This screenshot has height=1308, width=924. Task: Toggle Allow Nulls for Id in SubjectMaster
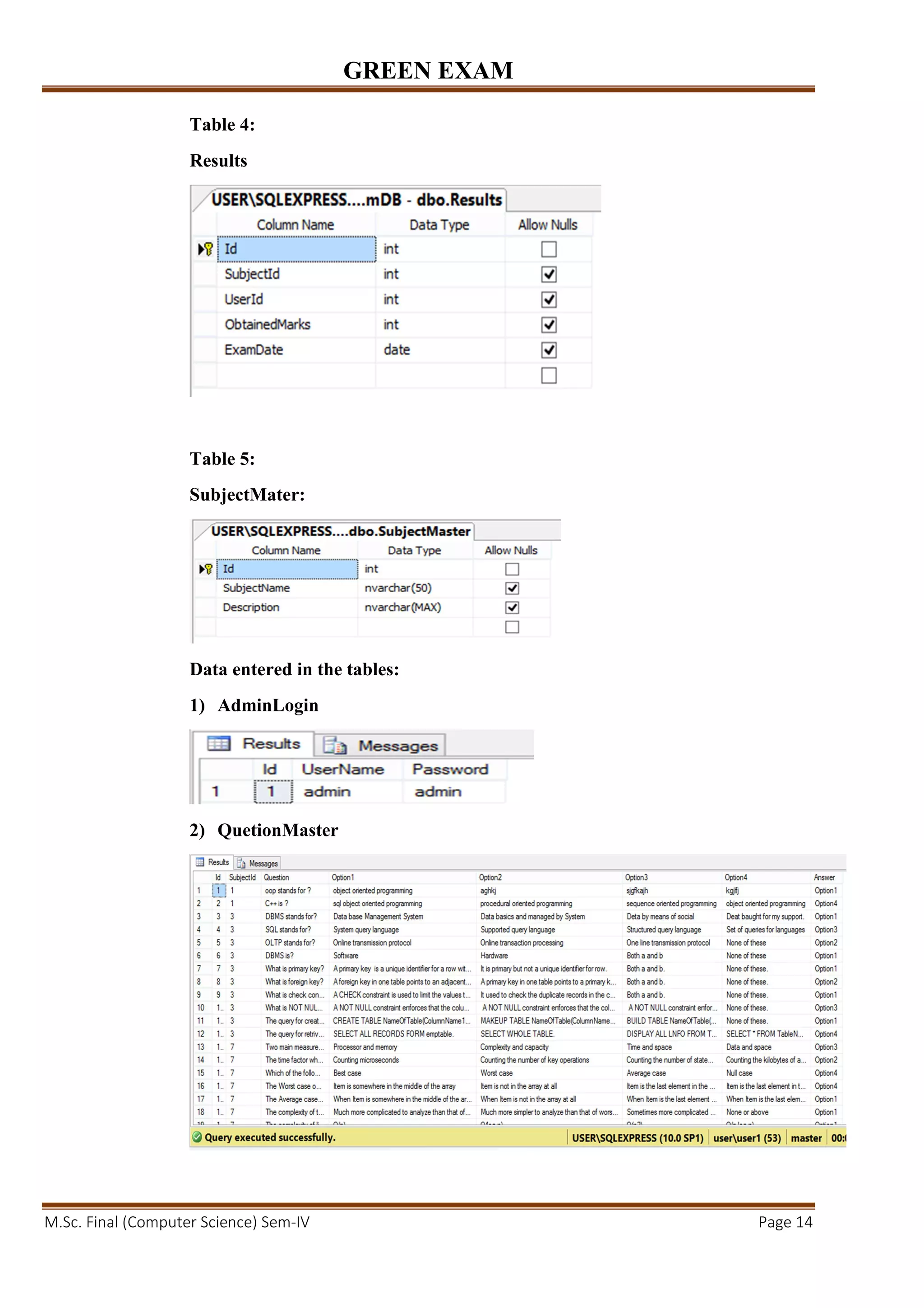[x=512, y=569]
